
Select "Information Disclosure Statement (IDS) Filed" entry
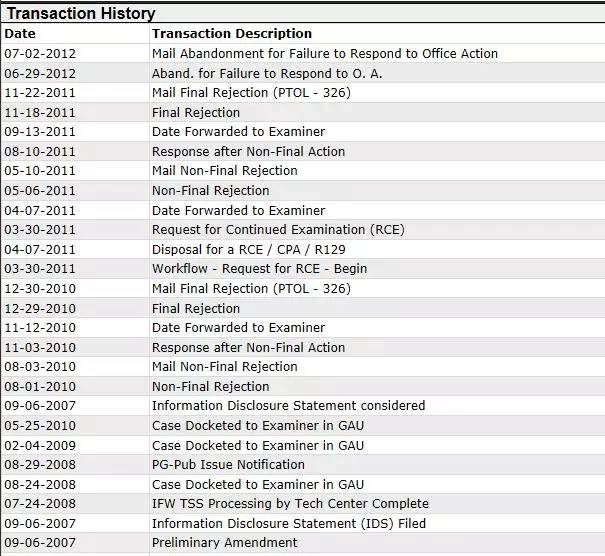click(x=288, y=523)
